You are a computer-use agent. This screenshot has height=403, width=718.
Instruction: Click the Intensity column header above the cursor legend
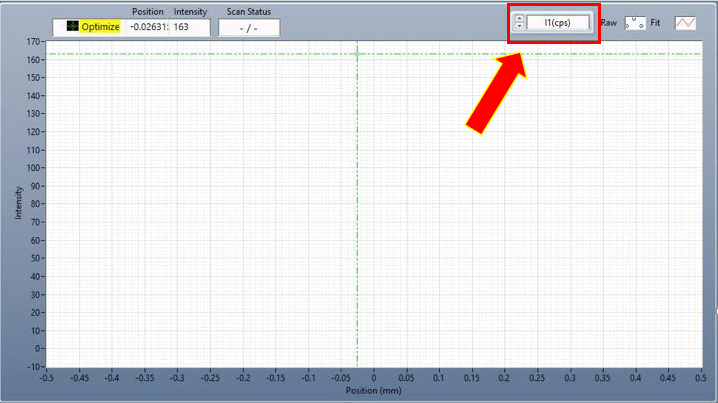[x=190, y=11]
